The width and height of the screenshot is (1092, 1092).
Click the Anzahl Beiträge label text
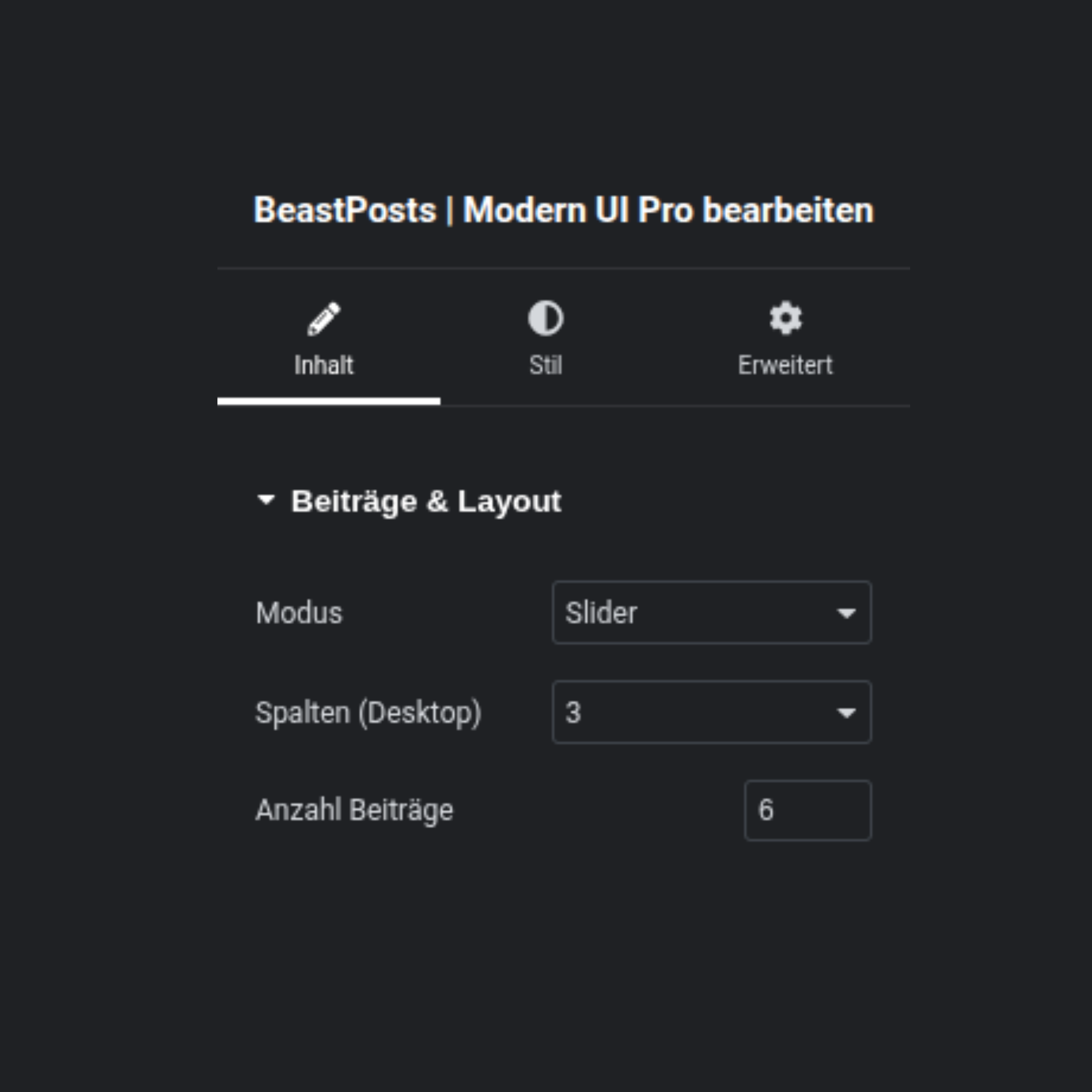click(354, 810)
